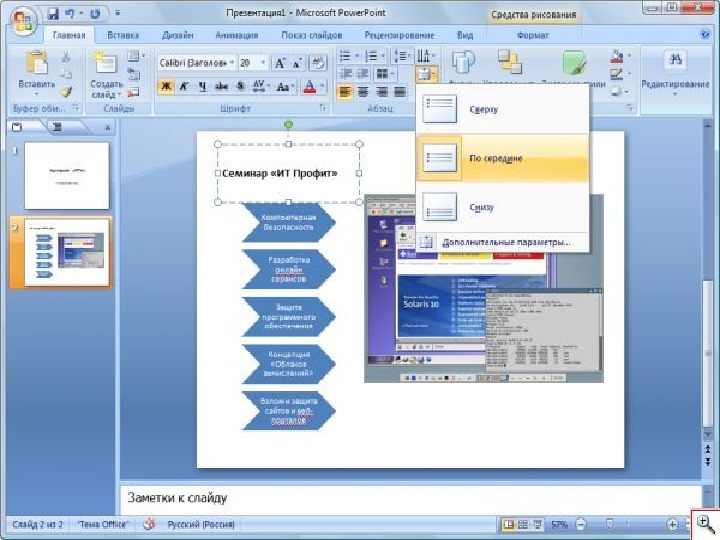Click Русский (Россия) language button
This screenshot has width=720, height=540.
pyautogui.click(x=199, y=524)
